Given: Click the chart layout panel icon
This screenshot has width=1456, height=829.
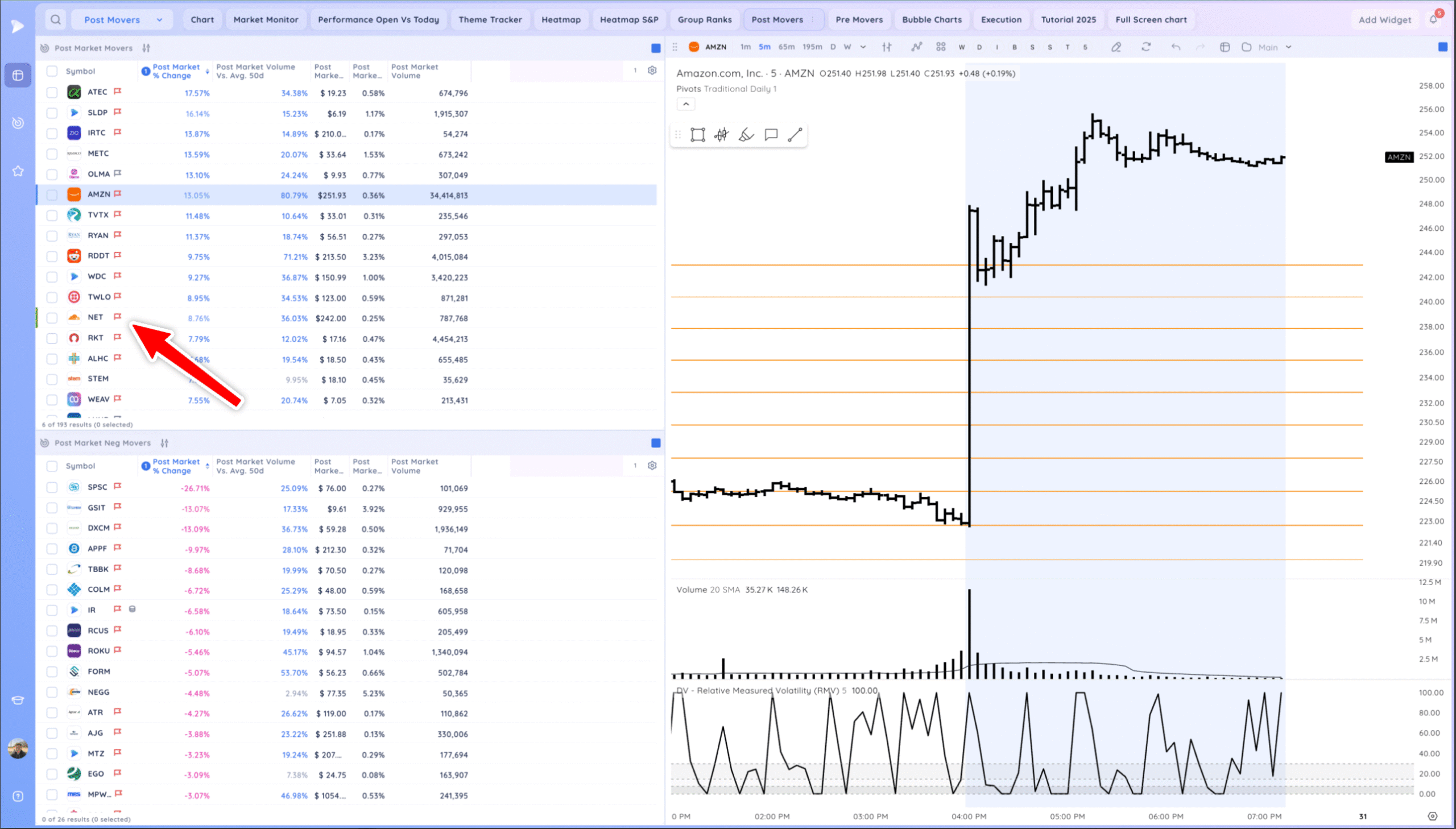Looking at the screenshot, I should pos(1225,47).
